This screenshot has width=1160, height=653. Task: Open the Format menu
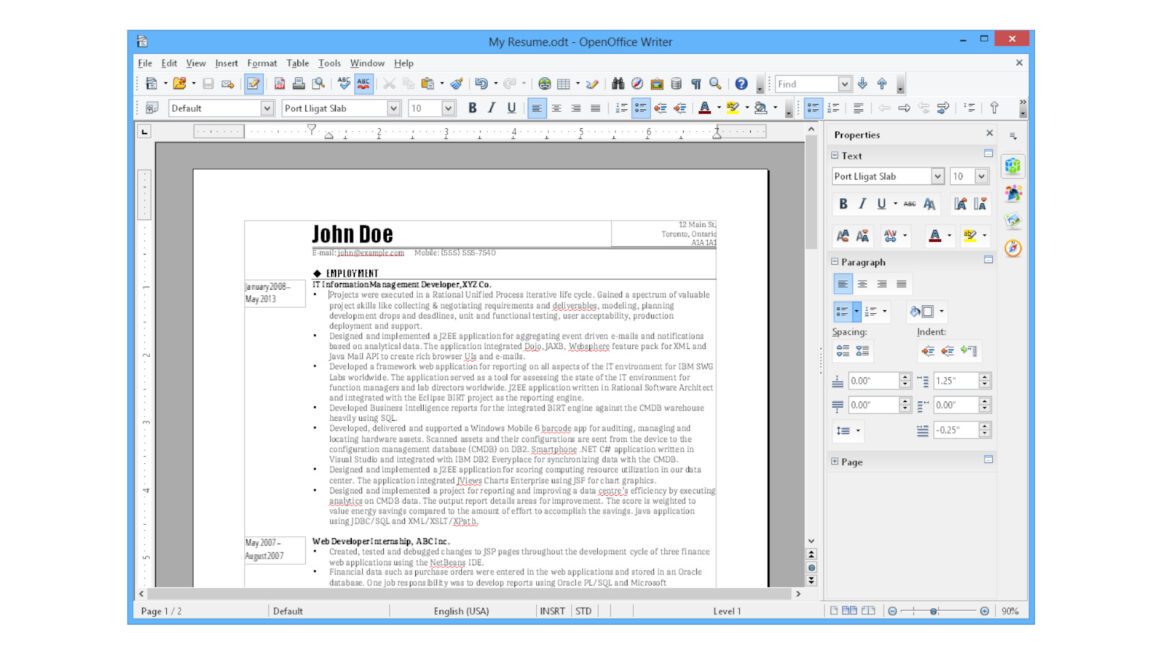[261, 62]
